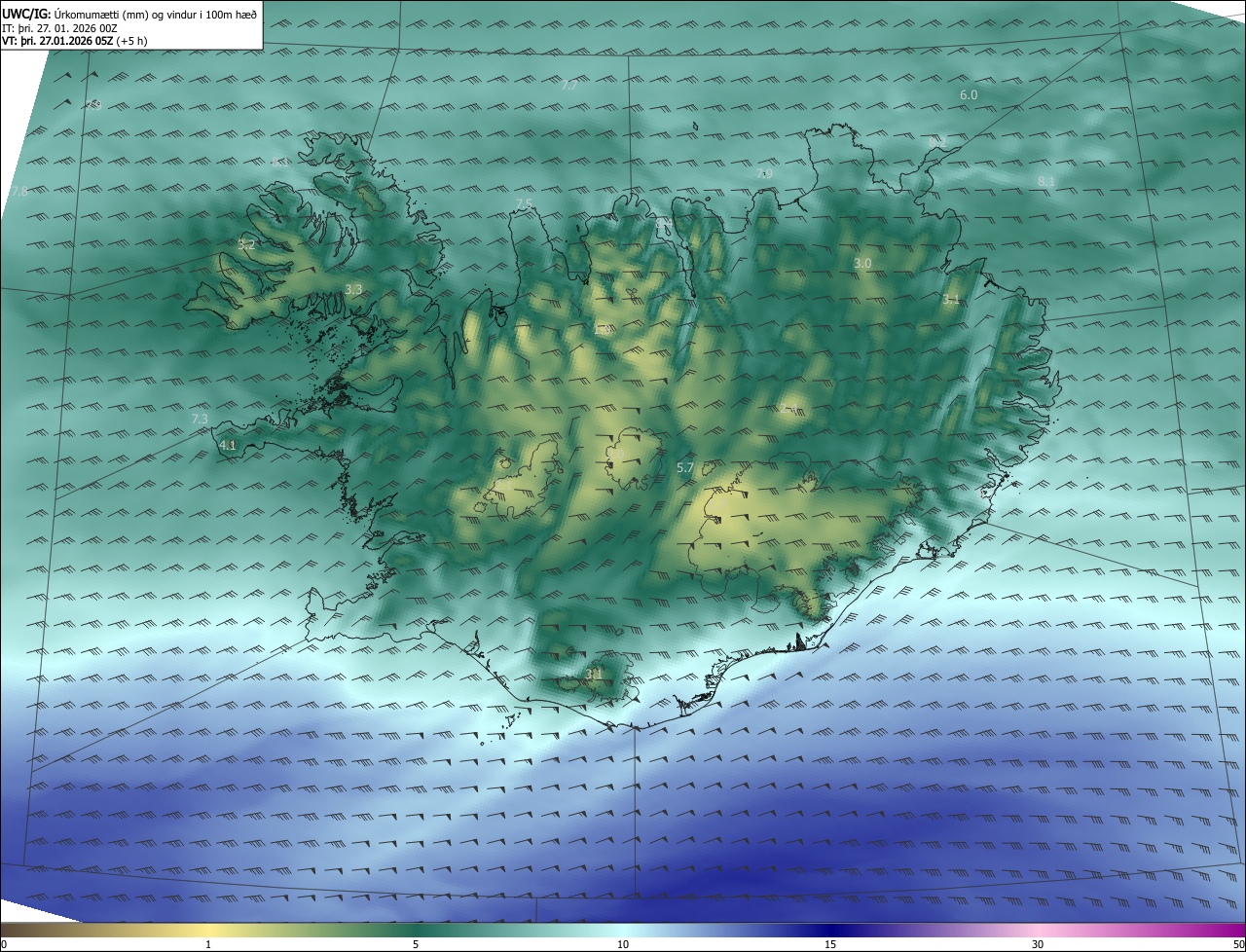This screenshot has height=952, width=1246.
Task: Click the 2.4 value label
Action: click(788, 408)
